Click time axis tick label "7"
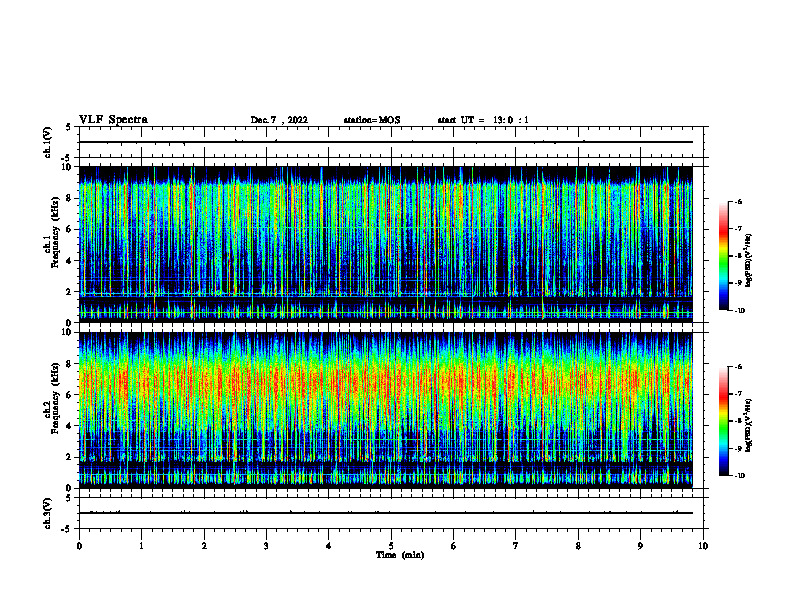Image resolution: width=792 pixels, height=612 pixels. click(x=516, y=546)
